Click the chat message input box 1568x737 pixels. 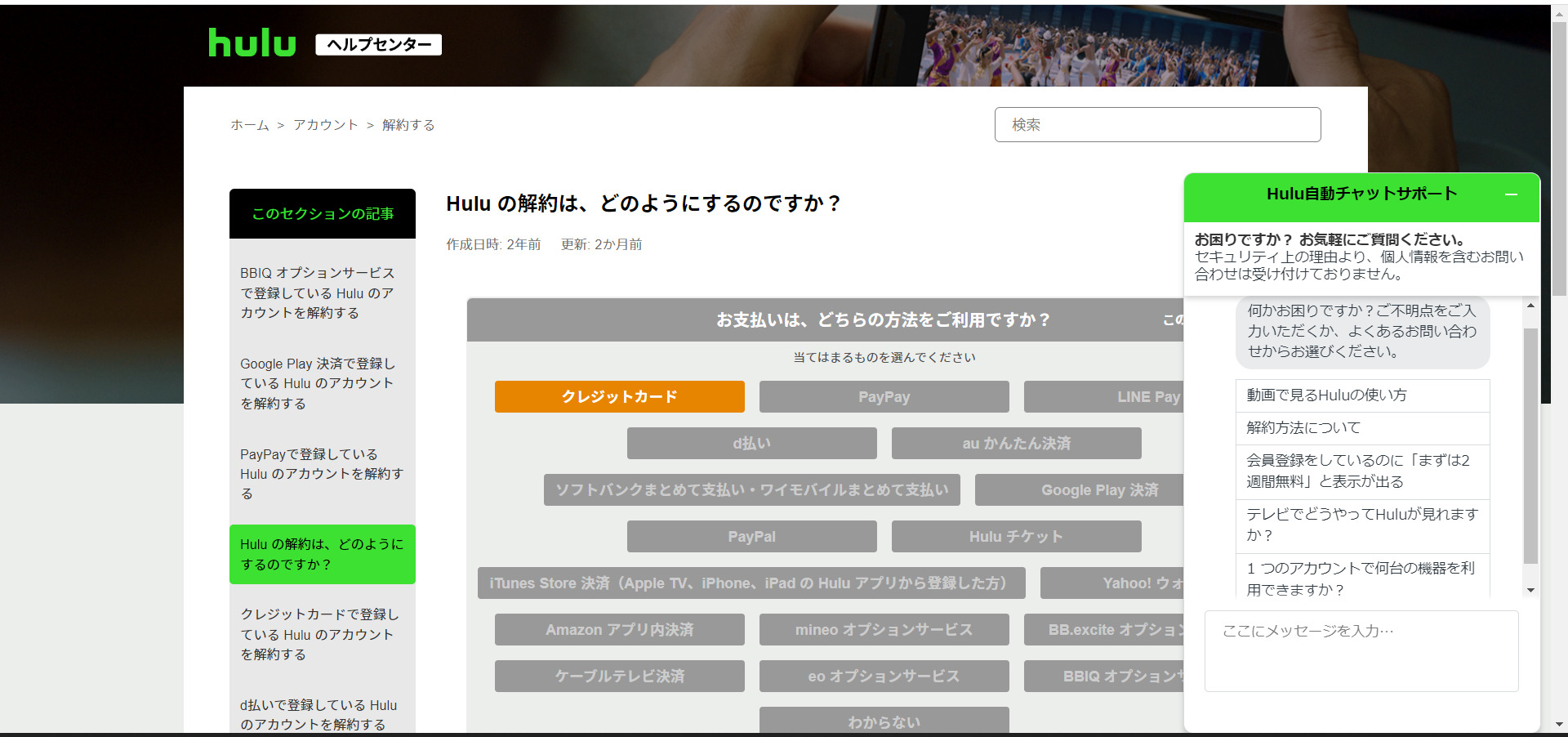pos(1361,650)
